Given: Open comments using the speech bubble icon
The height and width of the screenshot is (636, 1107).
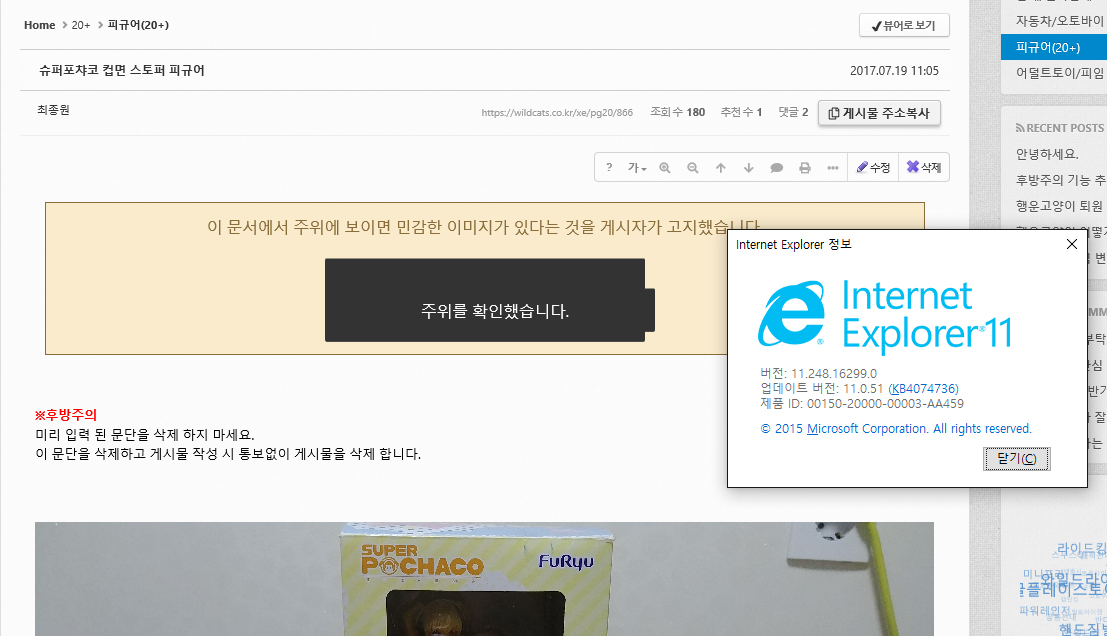Looking at the screenshot, I should point(777,167).
